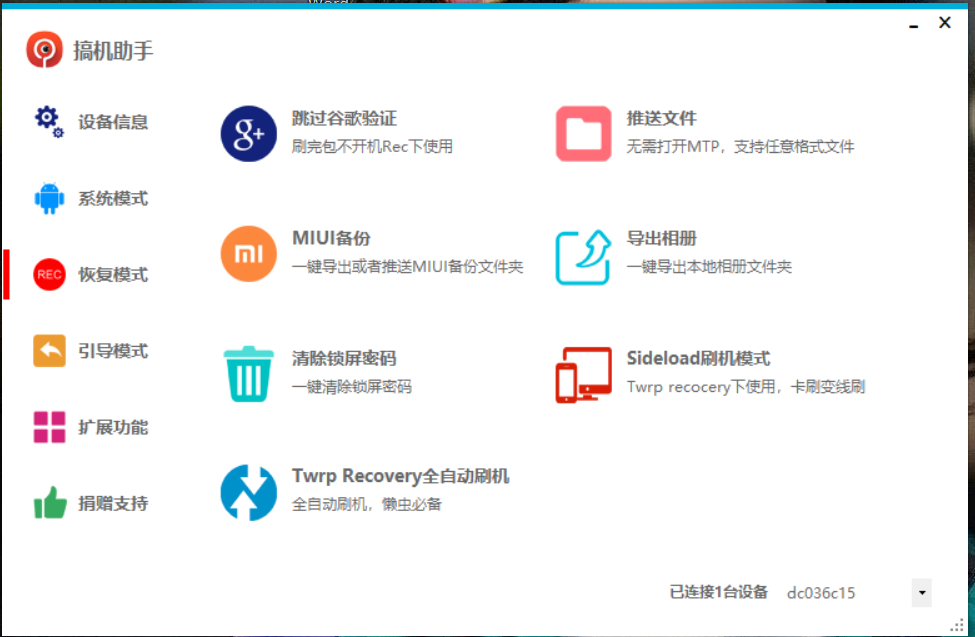975x637 pixels.
Task: Click the red REC icon beside 恢复模式
Action: pos(48,274)
